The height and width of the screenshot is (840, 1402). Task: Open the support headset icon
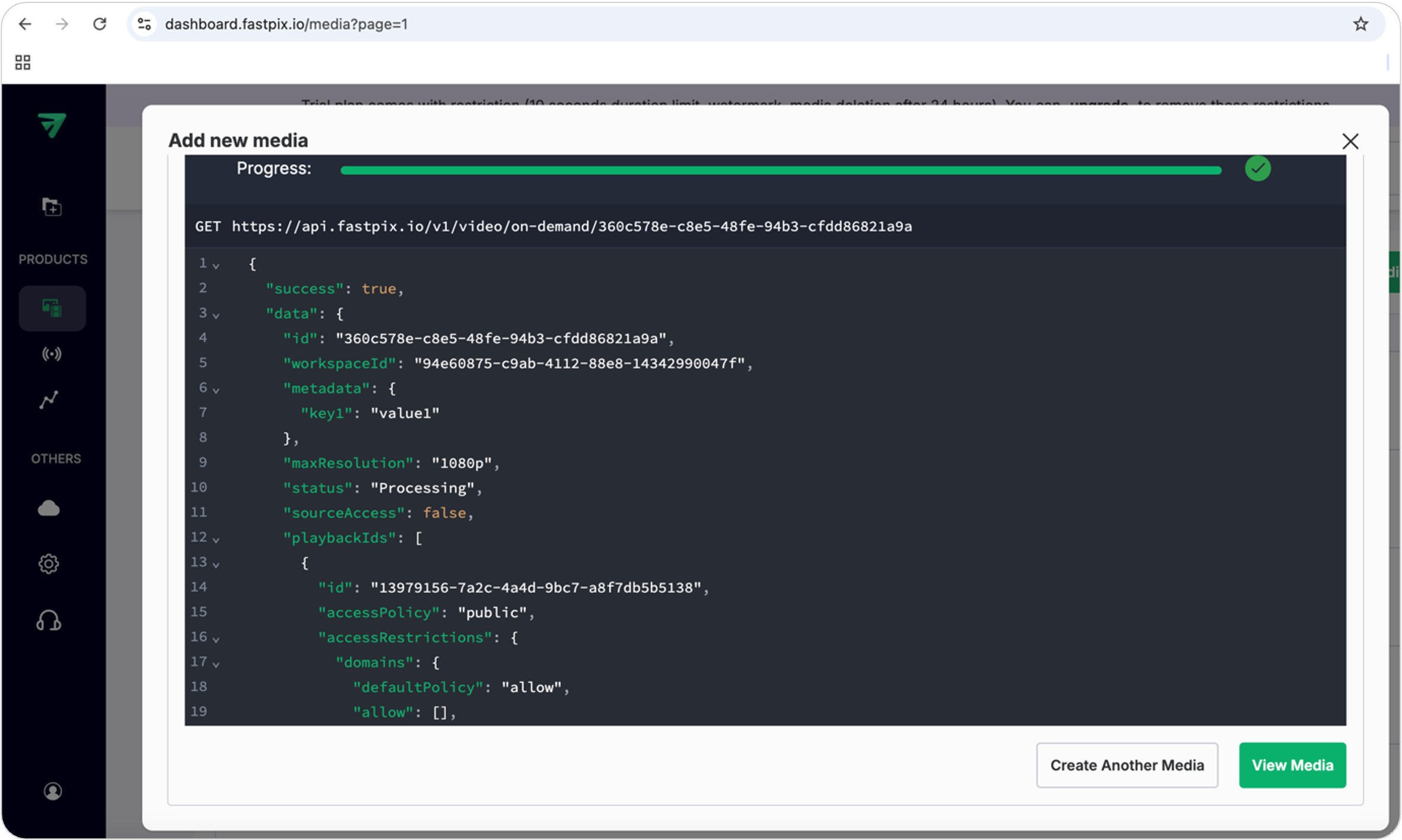point(49,621)
